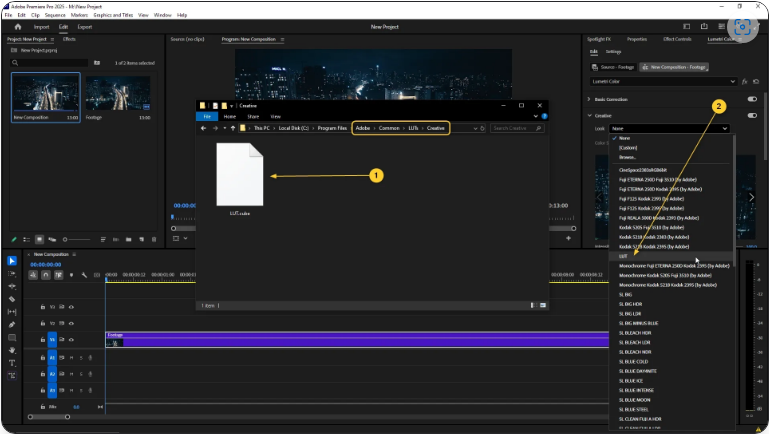This screenshot has width=769, height=434.
Task: Toggle visibility of track V2
Action: 71,324
